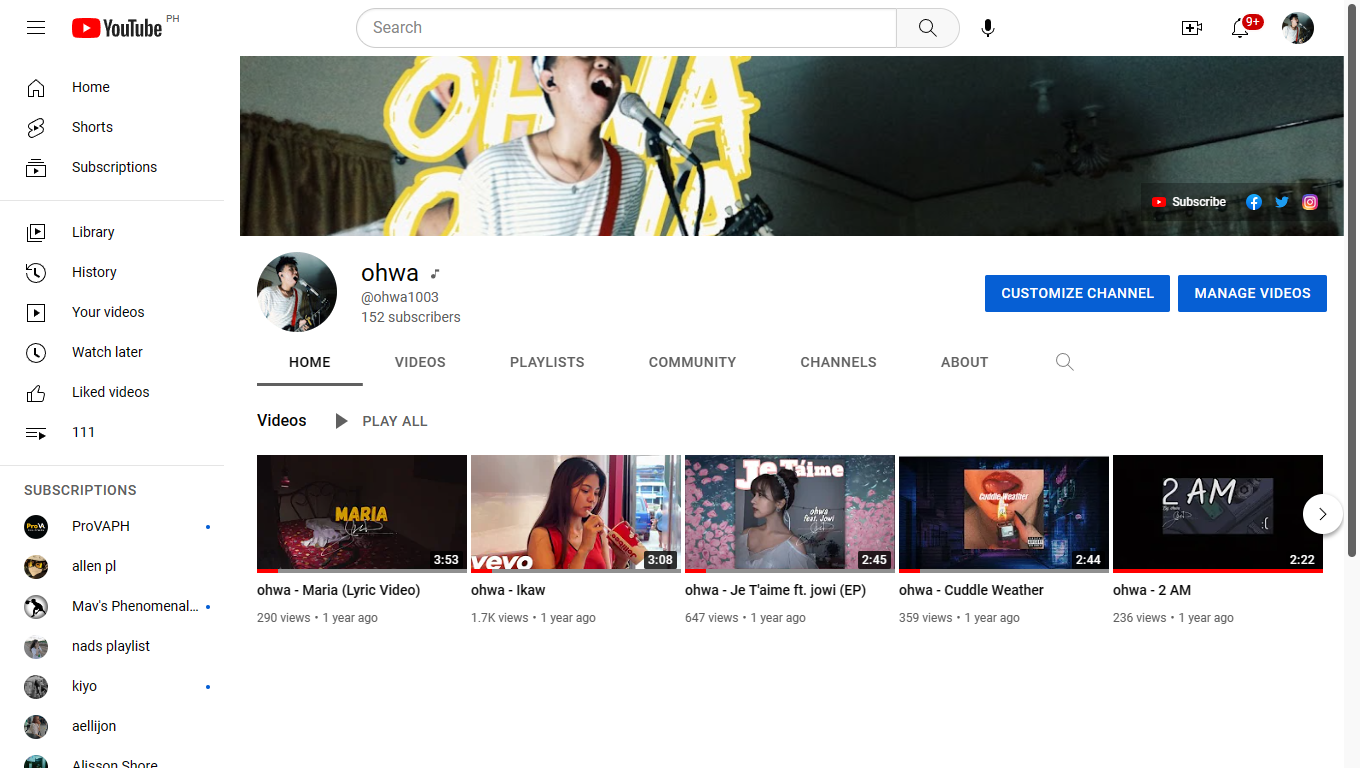Click the @ohwa1003 channel handle
Viewport: 1360px width, 768px height.
click(x=400, y=297)
